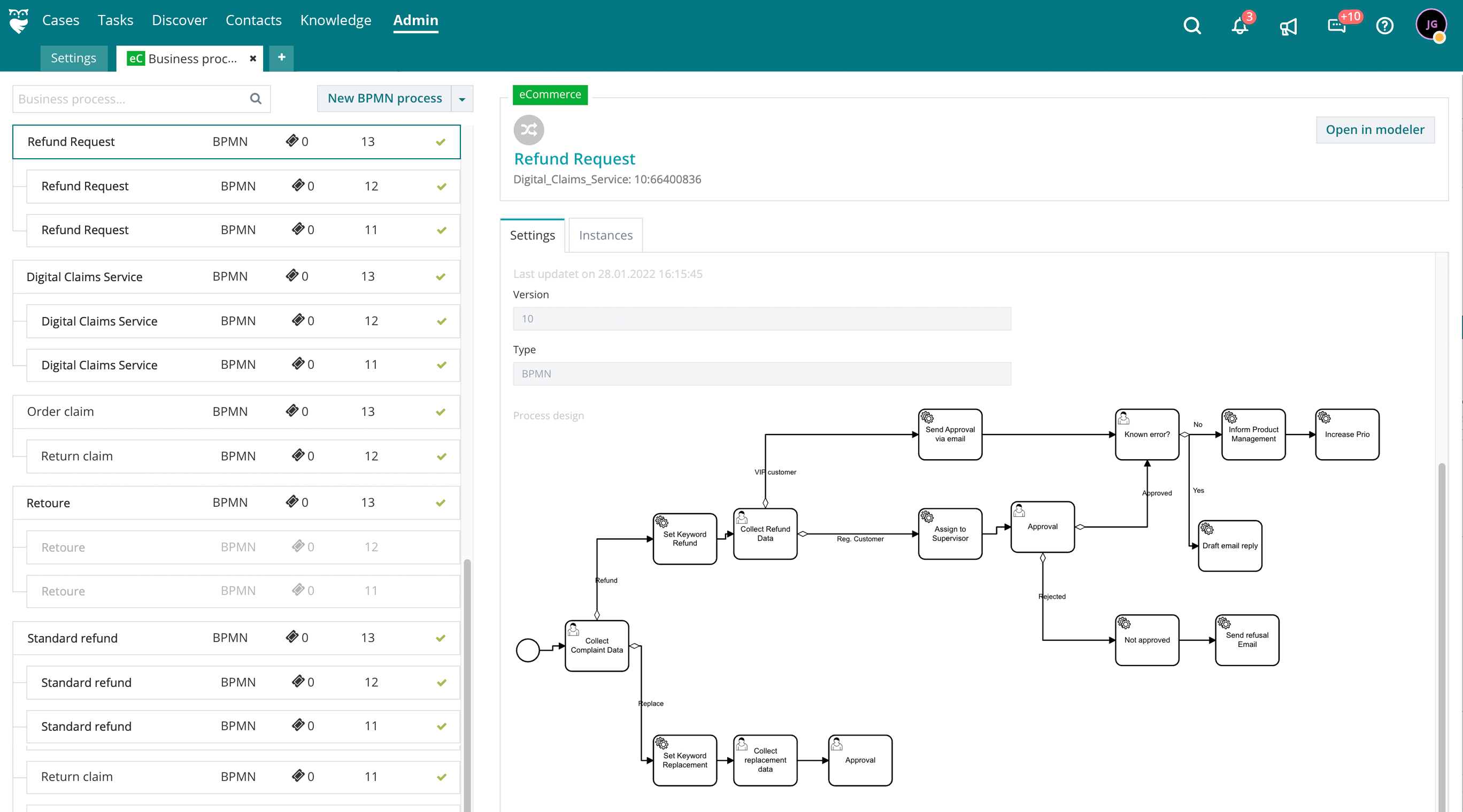Viewport: 1463px width, 812px height.
Task: Open the chat messages icon with +10 badge
Action: [x=1336, y=26]
